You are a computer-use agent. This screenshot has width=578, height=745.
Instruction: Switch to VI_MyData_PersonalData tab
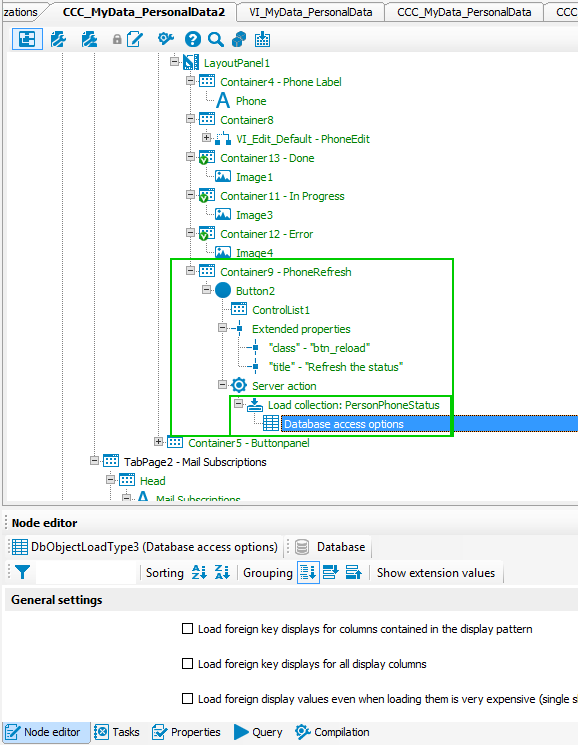pos(311,12)
